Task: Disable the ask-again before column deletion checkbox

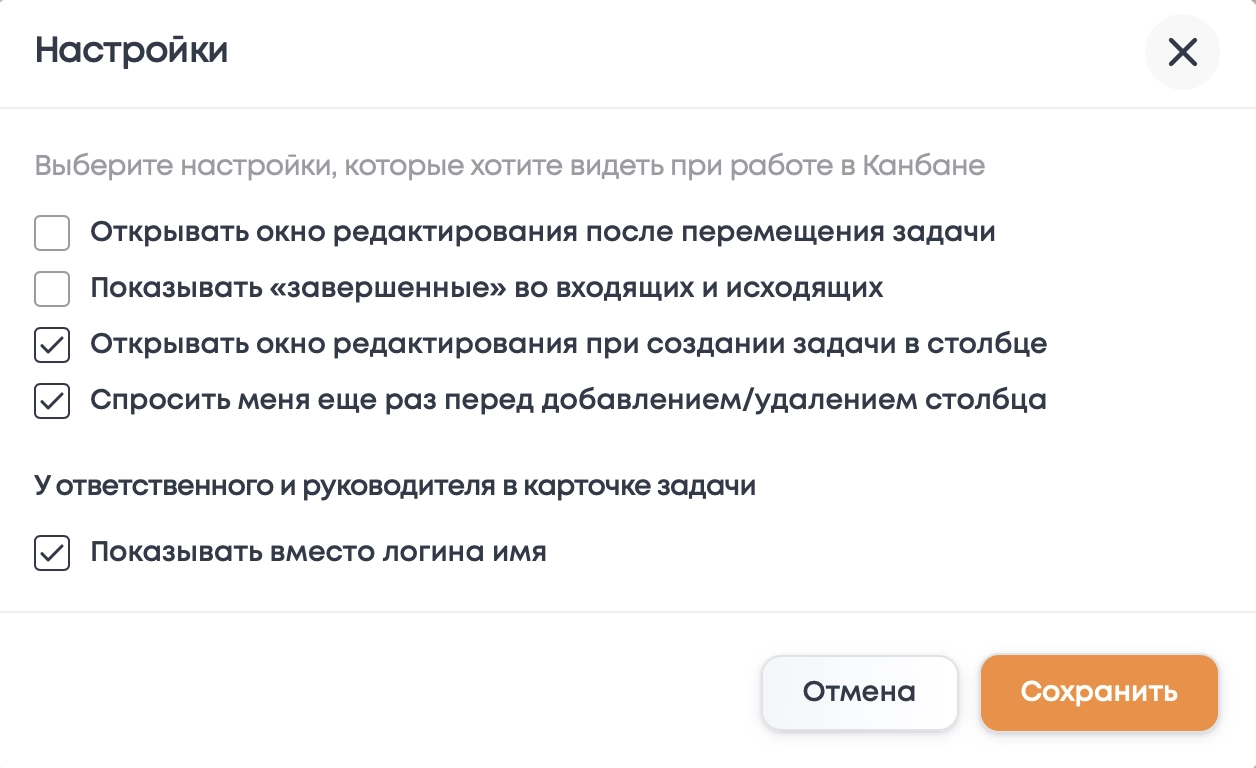Action: (x=52, y=402)
